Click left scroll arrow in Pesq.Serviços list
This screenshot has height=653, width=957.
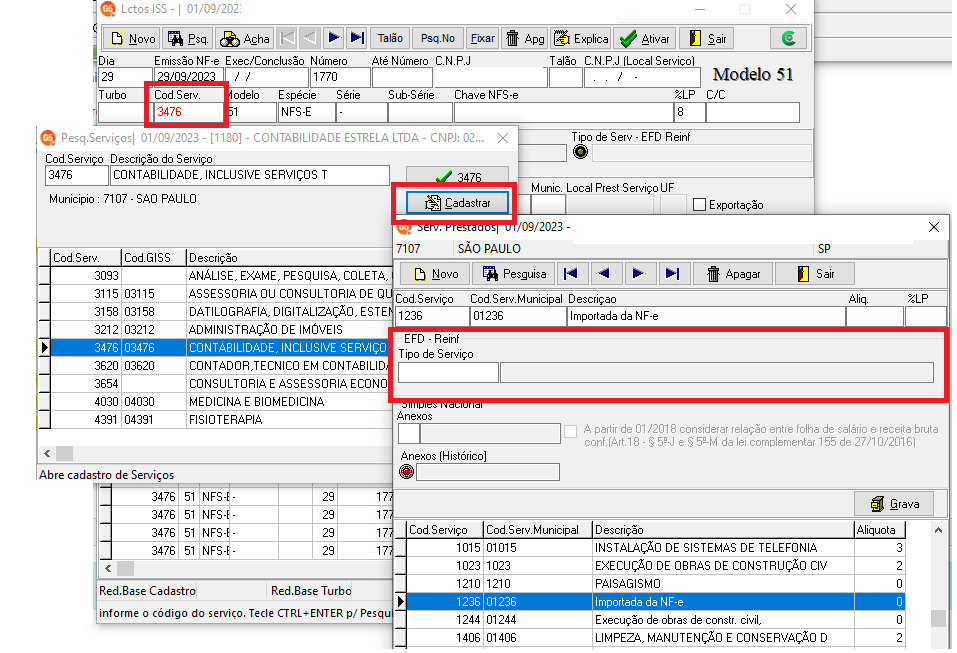(47, 453)
